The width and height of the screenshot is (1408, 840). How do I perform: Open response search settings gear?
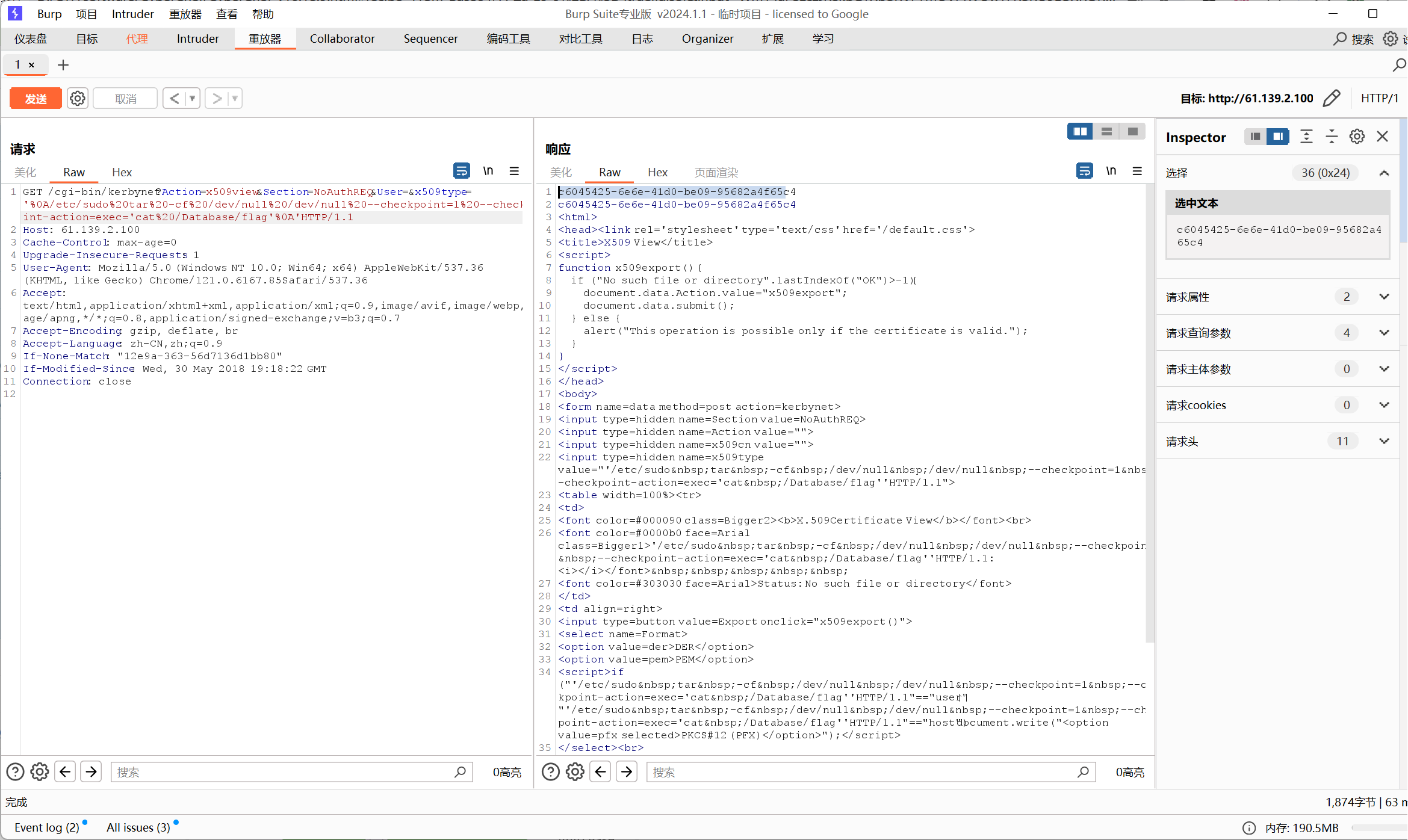coord(575,772)
